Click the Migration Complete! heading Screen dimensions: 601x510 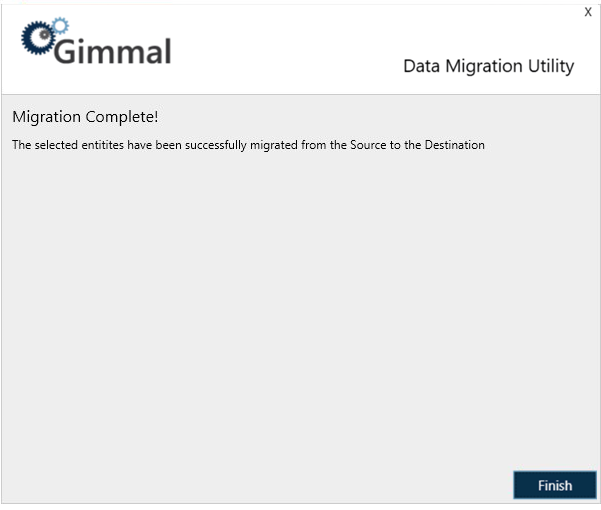[x=85, y=117]
